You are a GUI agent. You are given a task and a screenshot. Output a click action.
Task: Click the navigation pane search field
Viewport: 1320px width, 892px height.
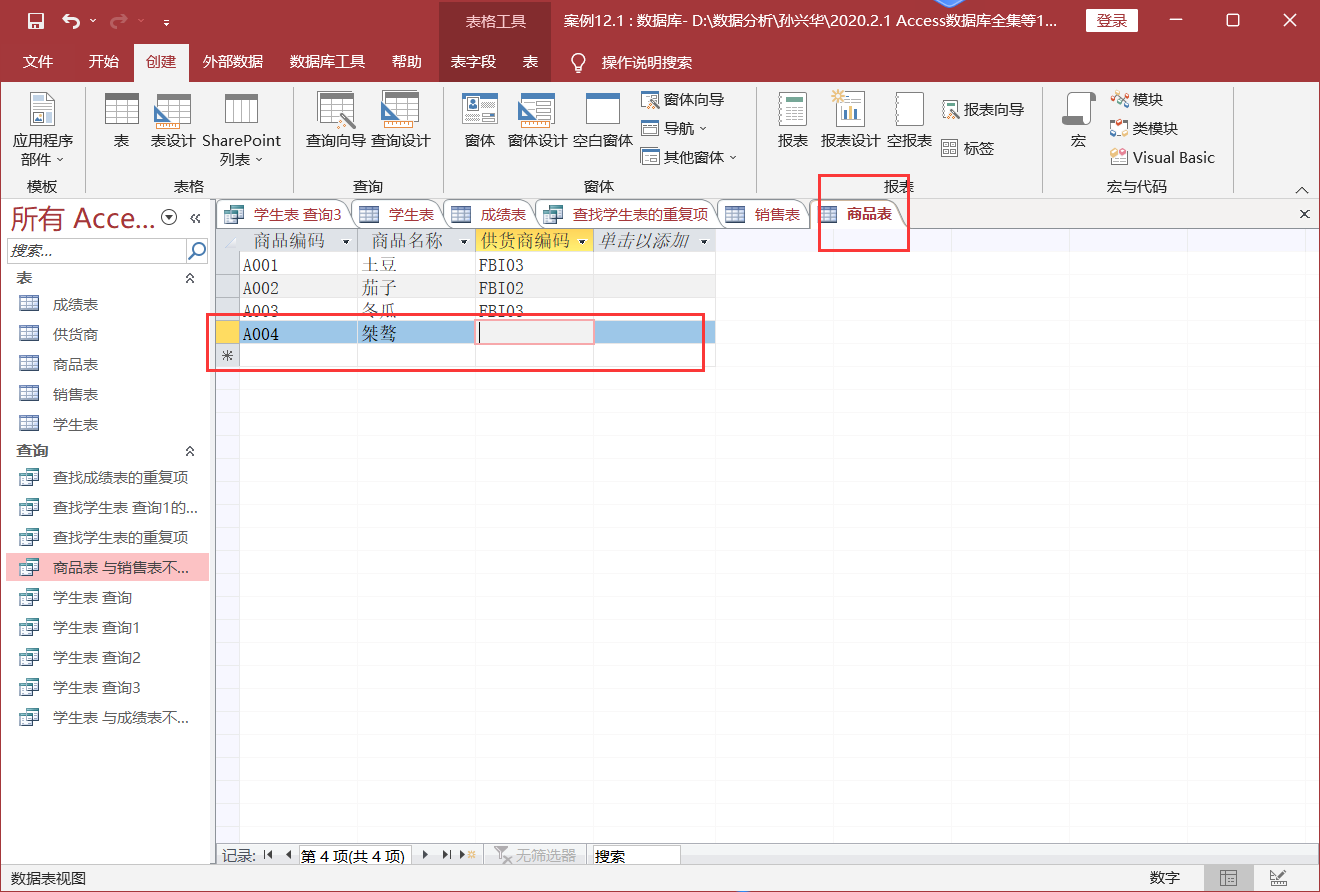point(97,250)
